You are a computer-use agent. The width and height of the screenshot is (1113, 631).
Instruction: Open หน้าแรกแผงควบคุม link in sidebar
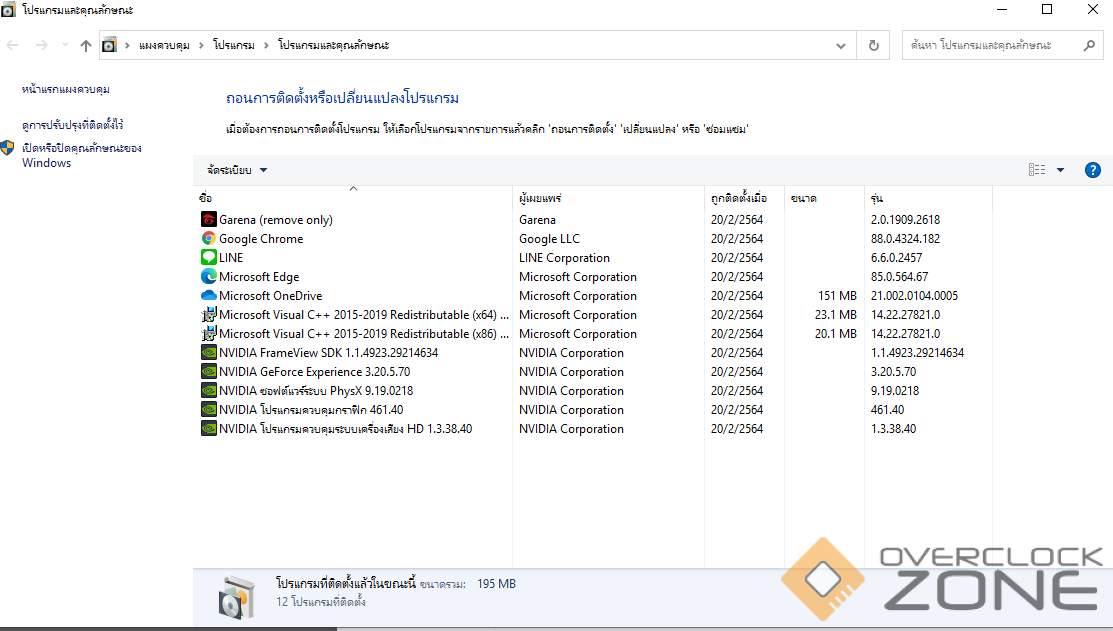tap(66, 89)
